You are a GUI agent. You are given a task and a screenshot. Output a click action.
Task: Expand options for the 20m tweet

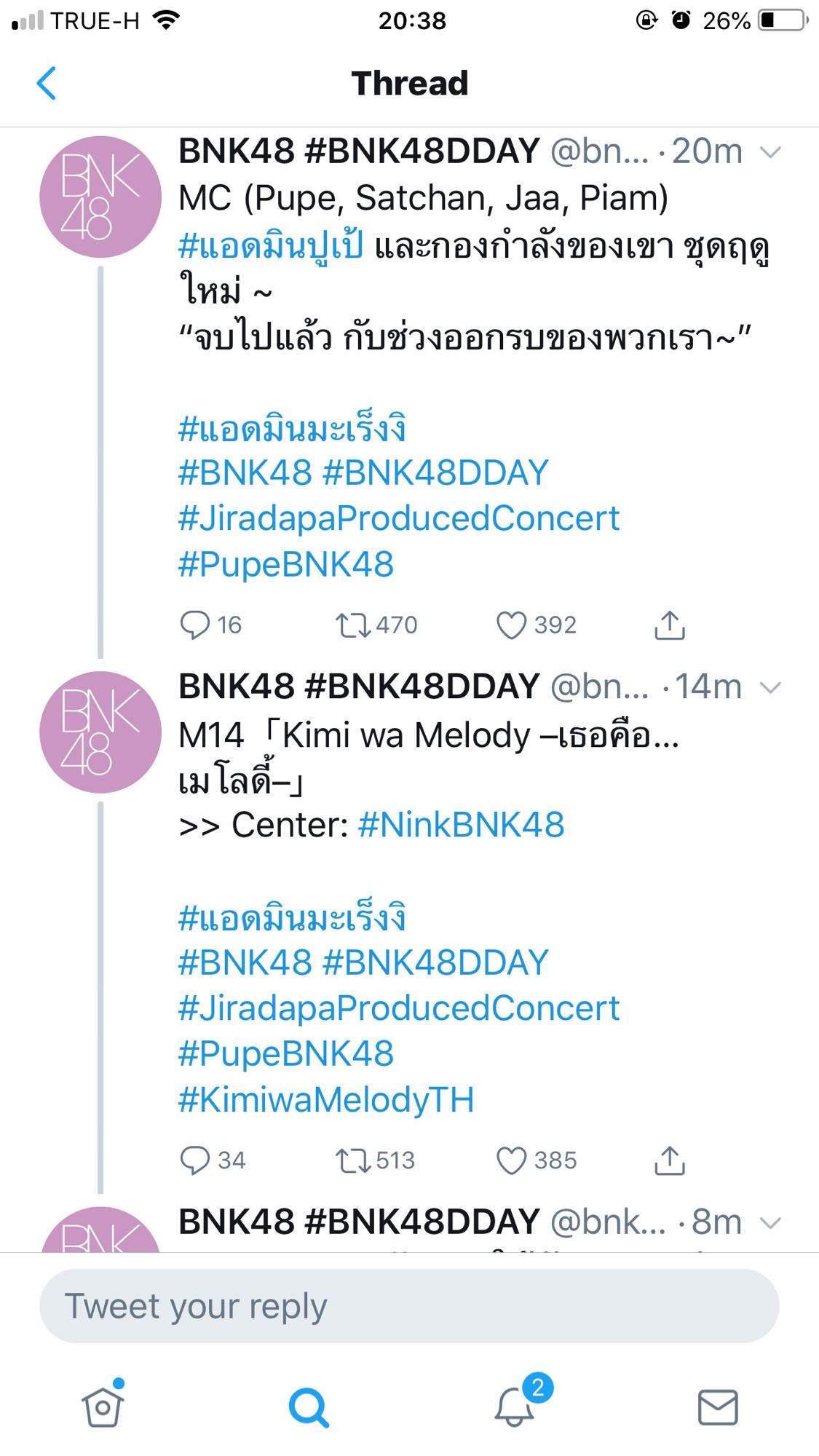pos(769,152)
